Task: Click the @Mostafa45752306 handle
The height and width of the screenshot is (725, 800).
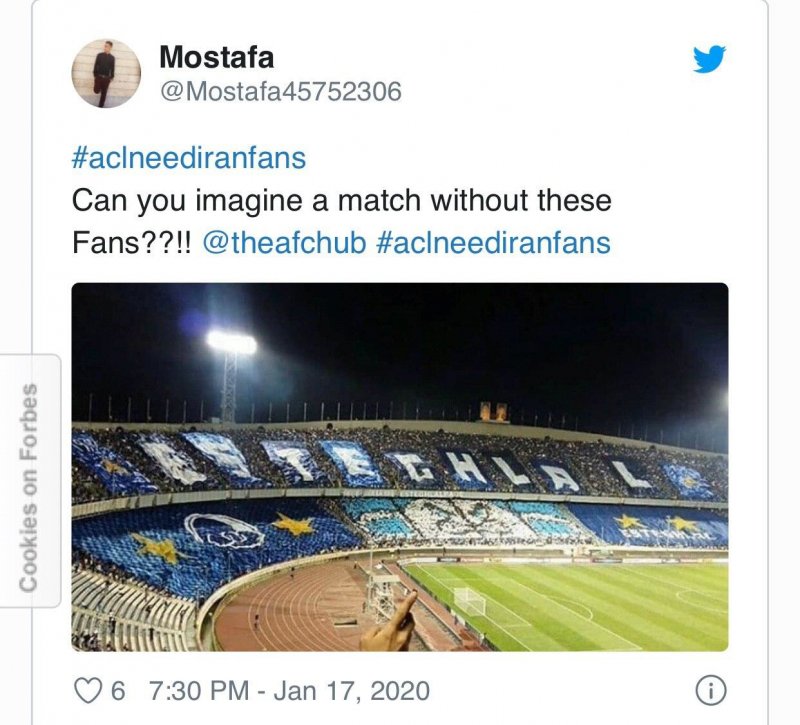Action: 280,92
